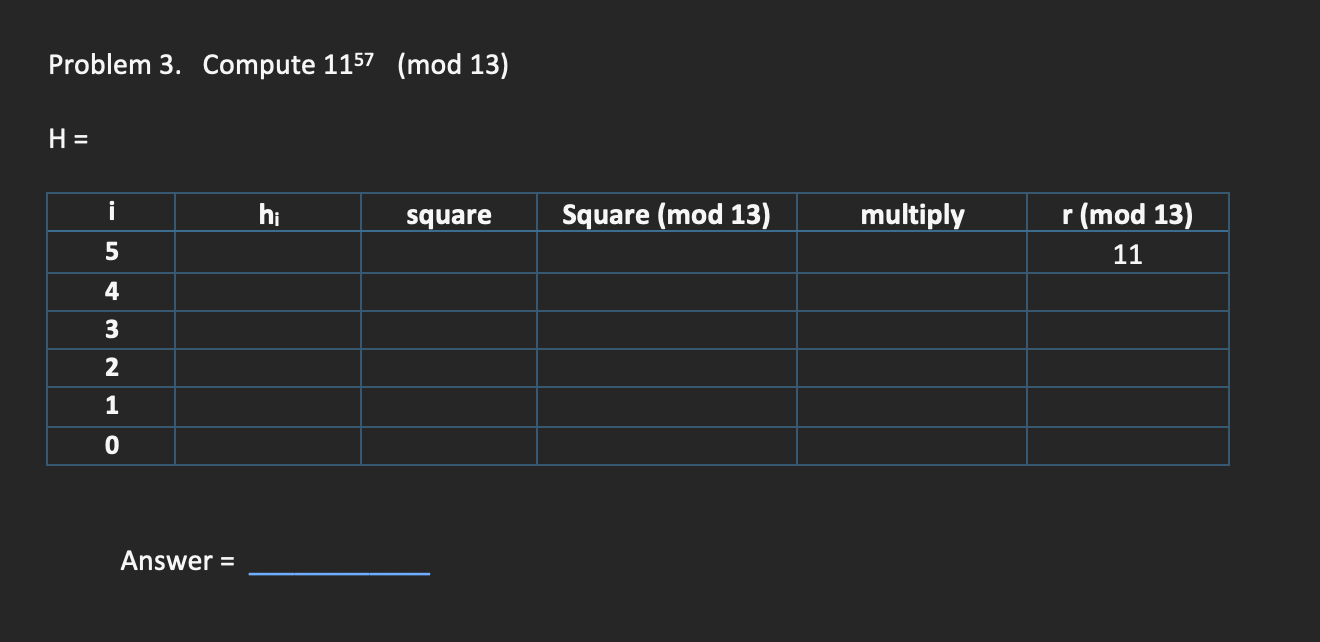The image size is (1320, 642).
Task: Select the "hi" column header cell
Action: pos(267,213)
